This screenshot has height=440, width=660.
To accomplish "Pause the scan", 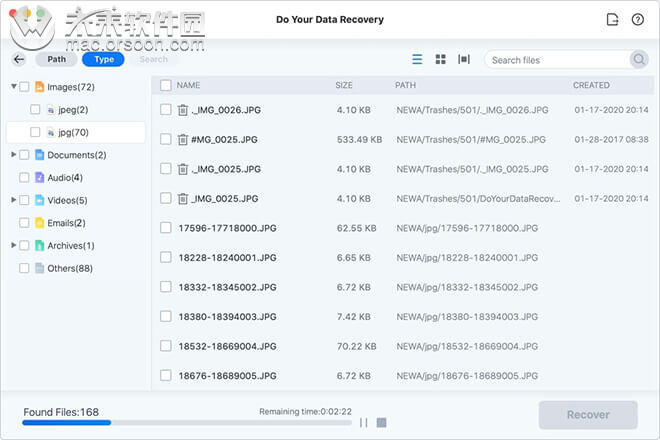I will (x=364, y=422).
